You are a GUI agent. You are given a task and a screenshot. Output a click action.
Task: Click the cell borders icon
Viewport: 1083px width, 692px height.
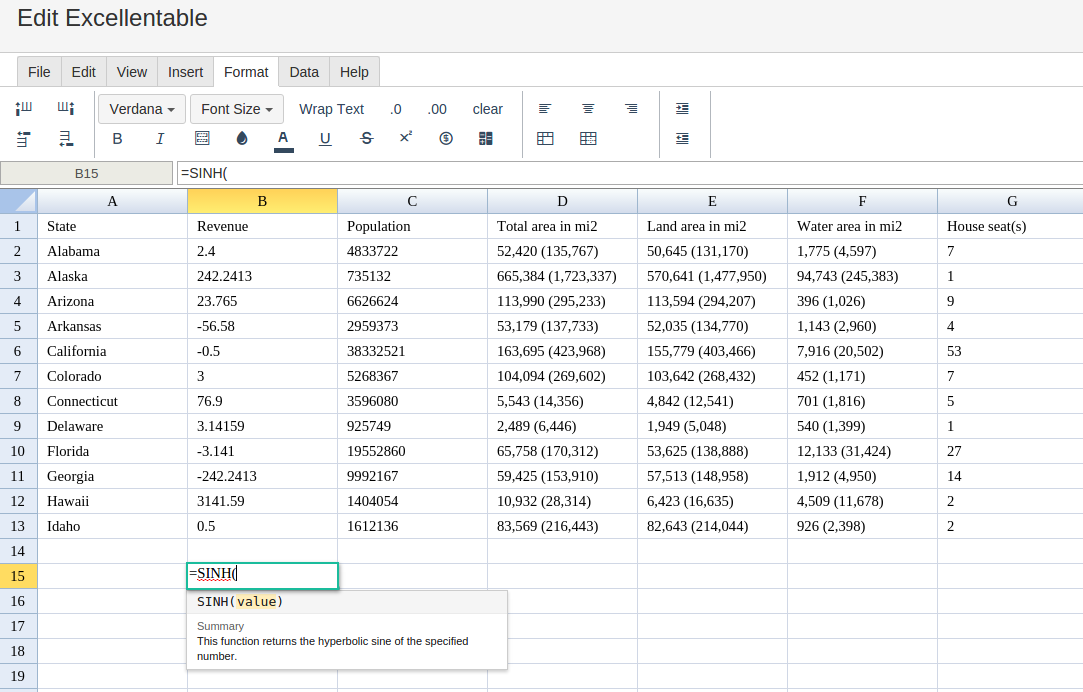(202, 139)
